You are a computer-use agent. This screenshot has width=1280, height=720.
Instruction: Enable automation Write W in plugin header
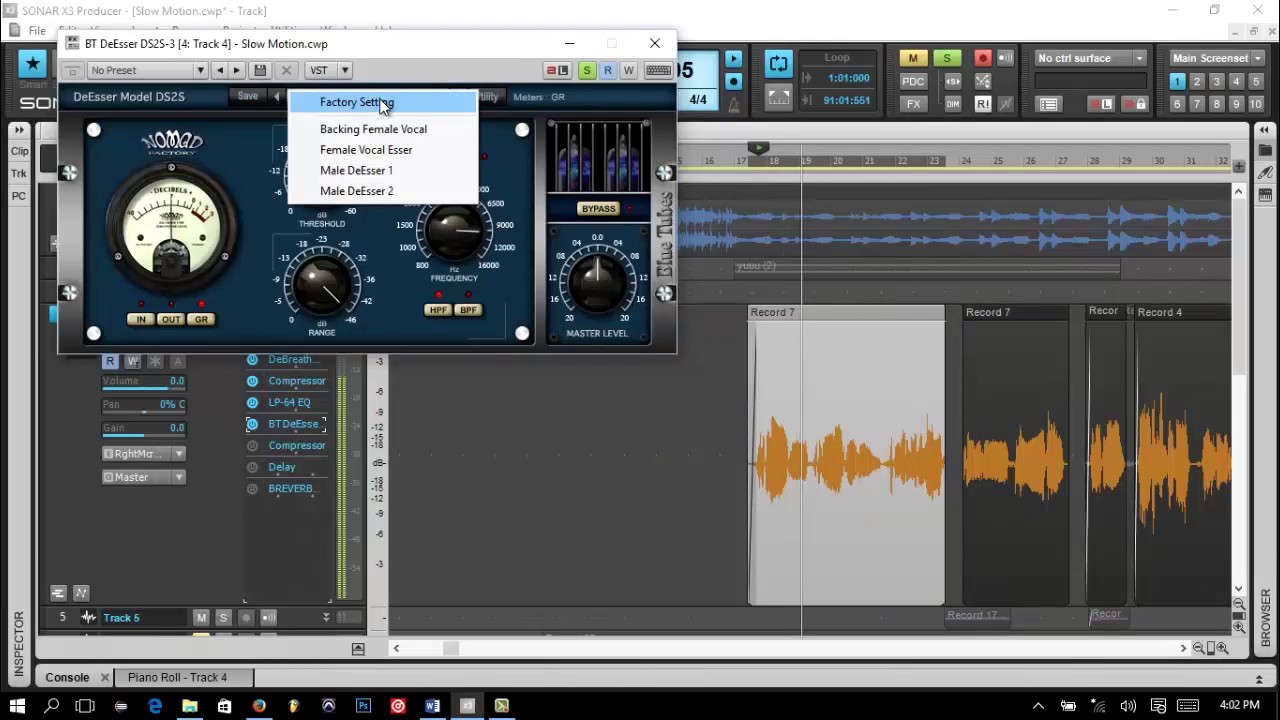(x=628, y=70)
